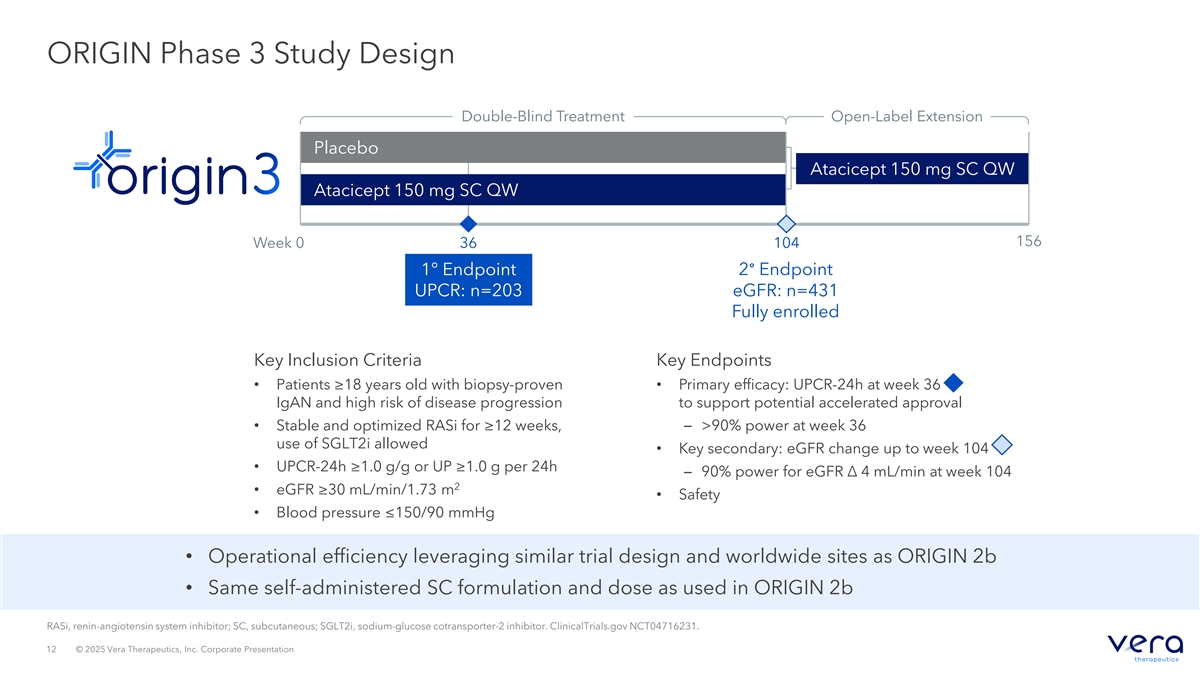Click the Double-Blind Treatment label
Image resolution: width=1200 pixels, height=675 pixels.
click(543, 117)
